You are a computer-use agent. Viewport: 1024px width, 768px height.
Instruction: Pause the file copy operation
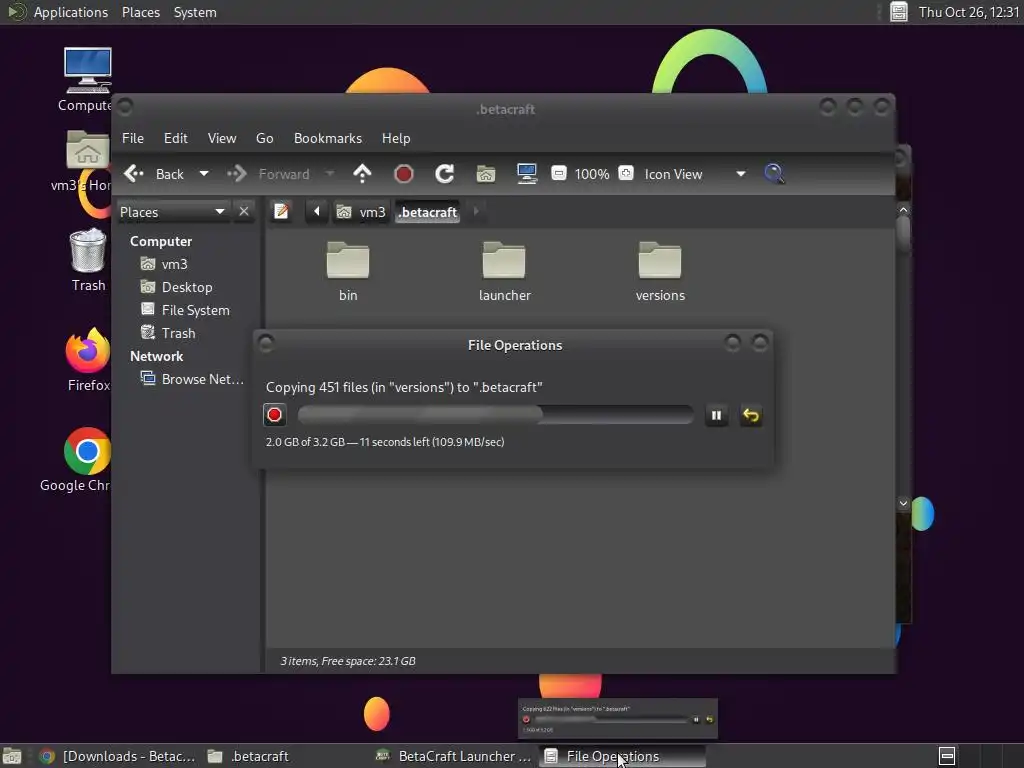click(716, 415)
